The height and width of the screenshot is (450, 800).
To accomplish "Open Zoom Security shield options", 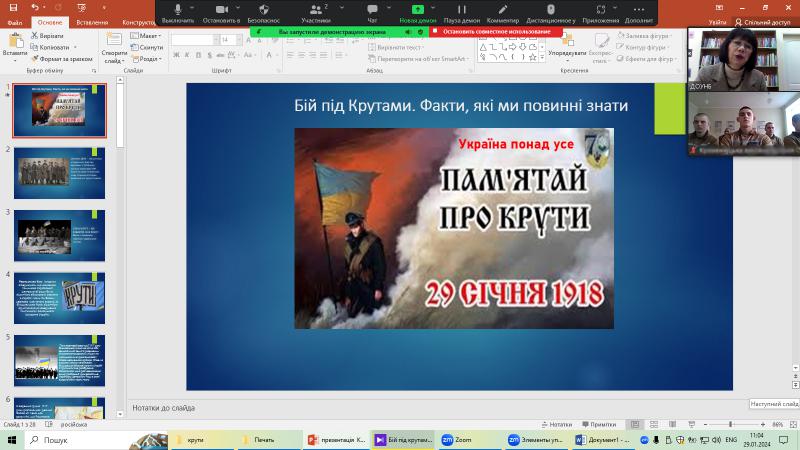I will click(263, 13).
